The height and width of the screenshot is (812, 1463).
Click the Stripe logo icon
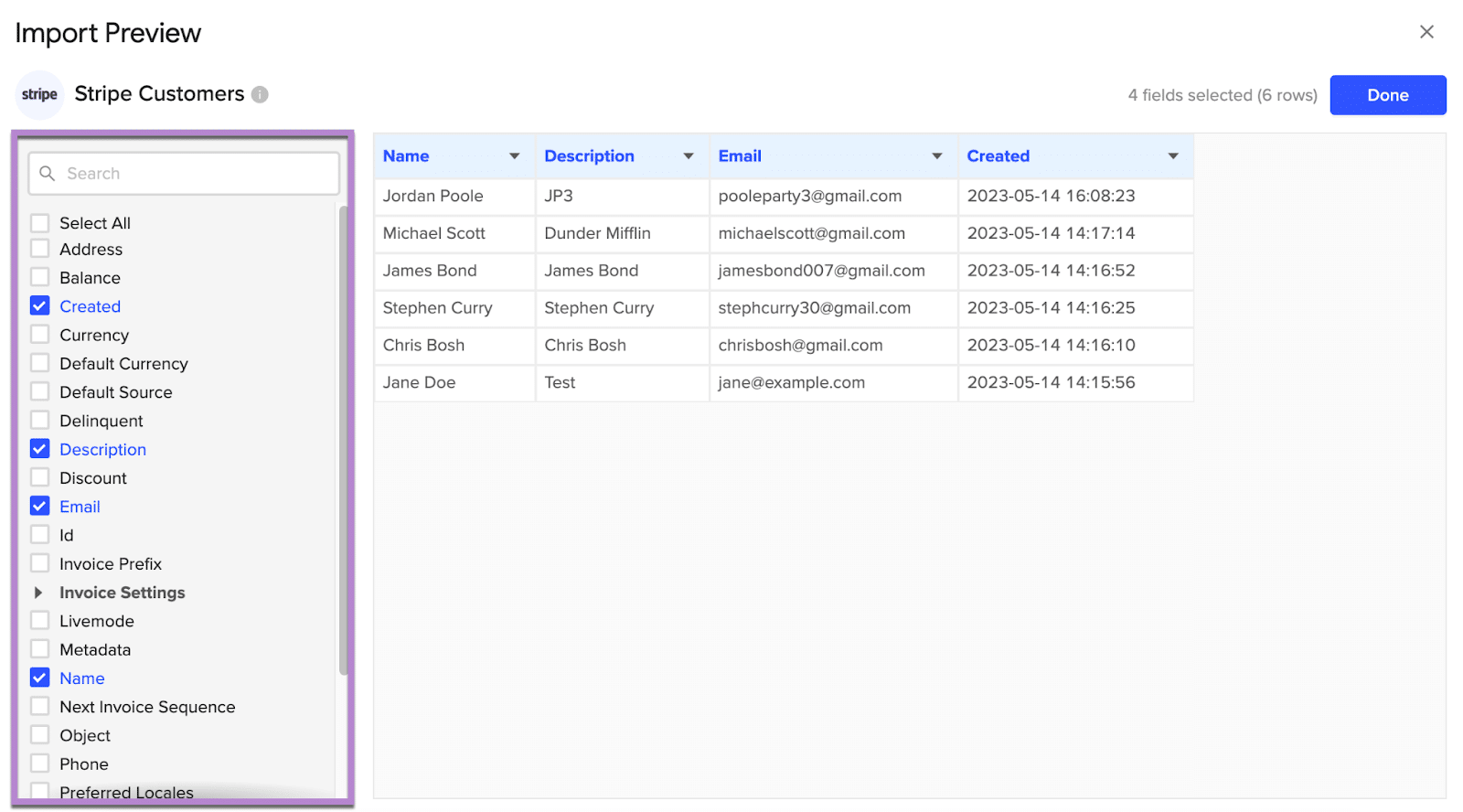(39, 95)
